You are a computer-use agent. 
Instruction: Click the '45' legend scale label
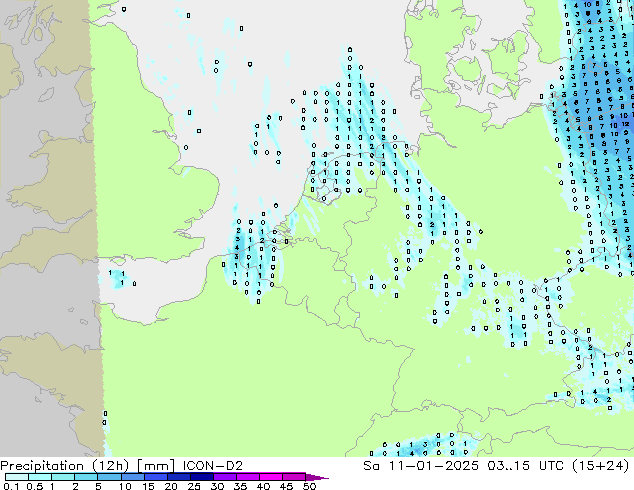pos(286,486)
